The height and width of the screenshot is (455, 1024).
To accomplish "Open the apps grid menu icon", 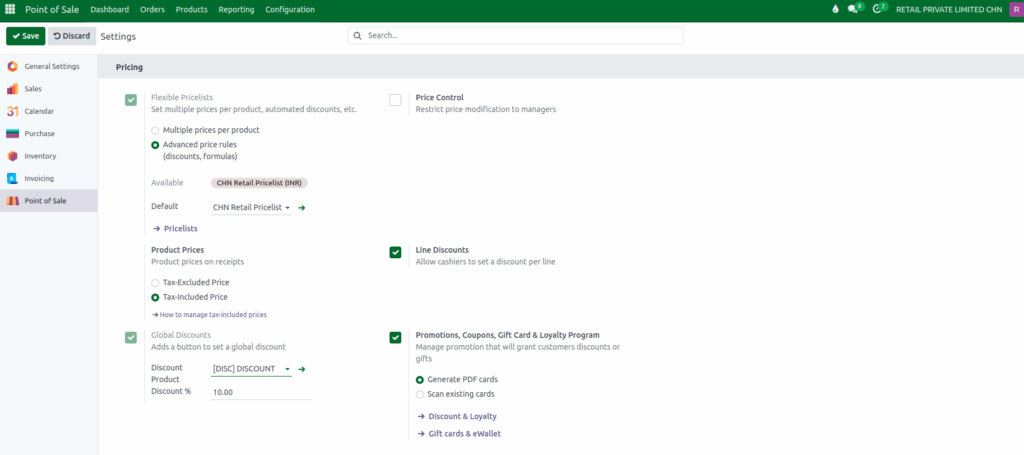I will (x=10, y=9).
